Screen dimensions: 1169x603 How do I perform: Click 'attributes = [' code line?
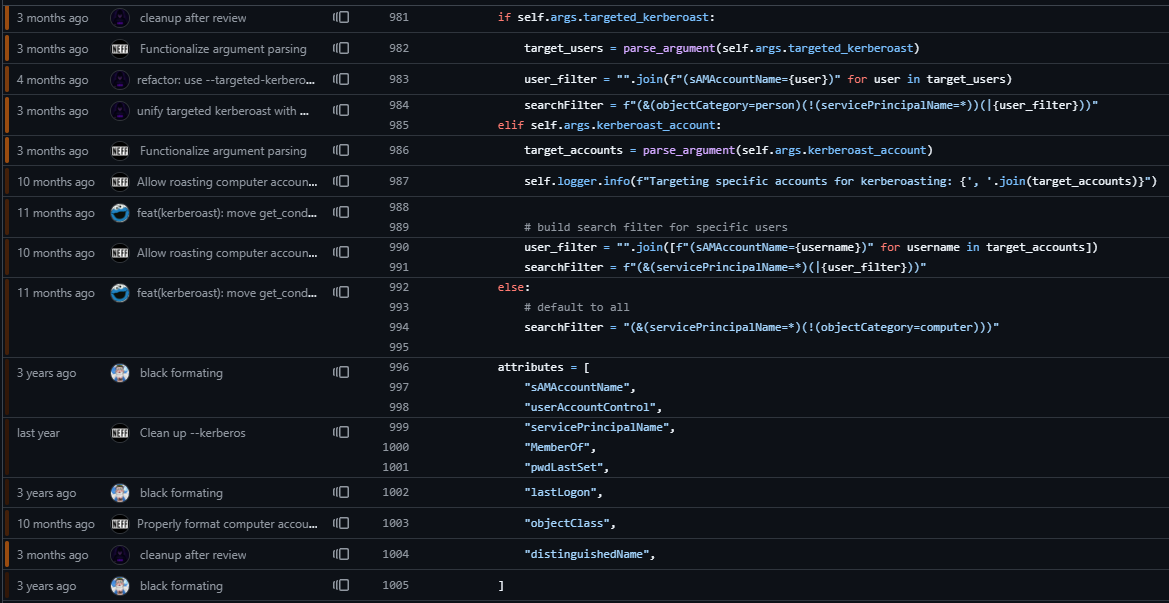pyautogui.click(x=543, y=367)
